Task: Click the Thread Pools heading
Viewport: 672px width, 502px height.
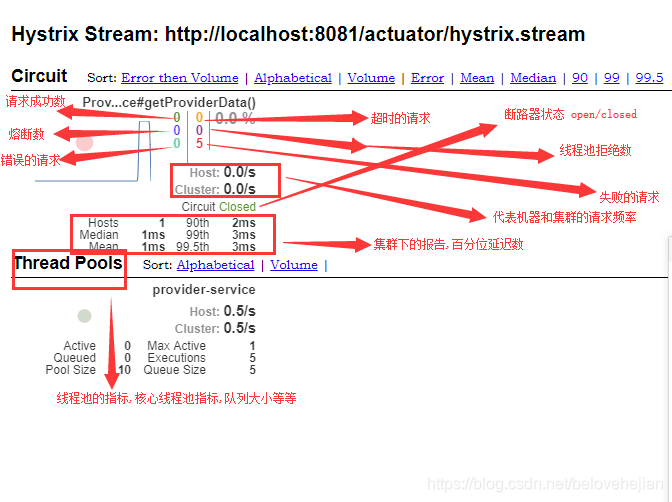Action: [x=68, y=263]
